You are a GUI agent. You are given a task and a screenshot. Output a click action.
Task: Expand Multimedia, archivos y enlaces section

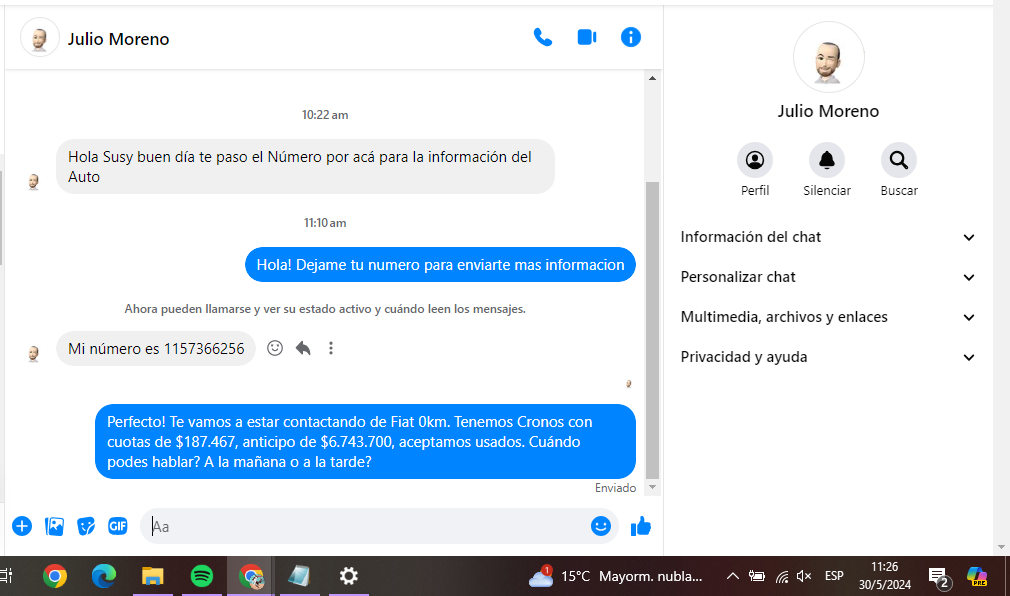827,317
